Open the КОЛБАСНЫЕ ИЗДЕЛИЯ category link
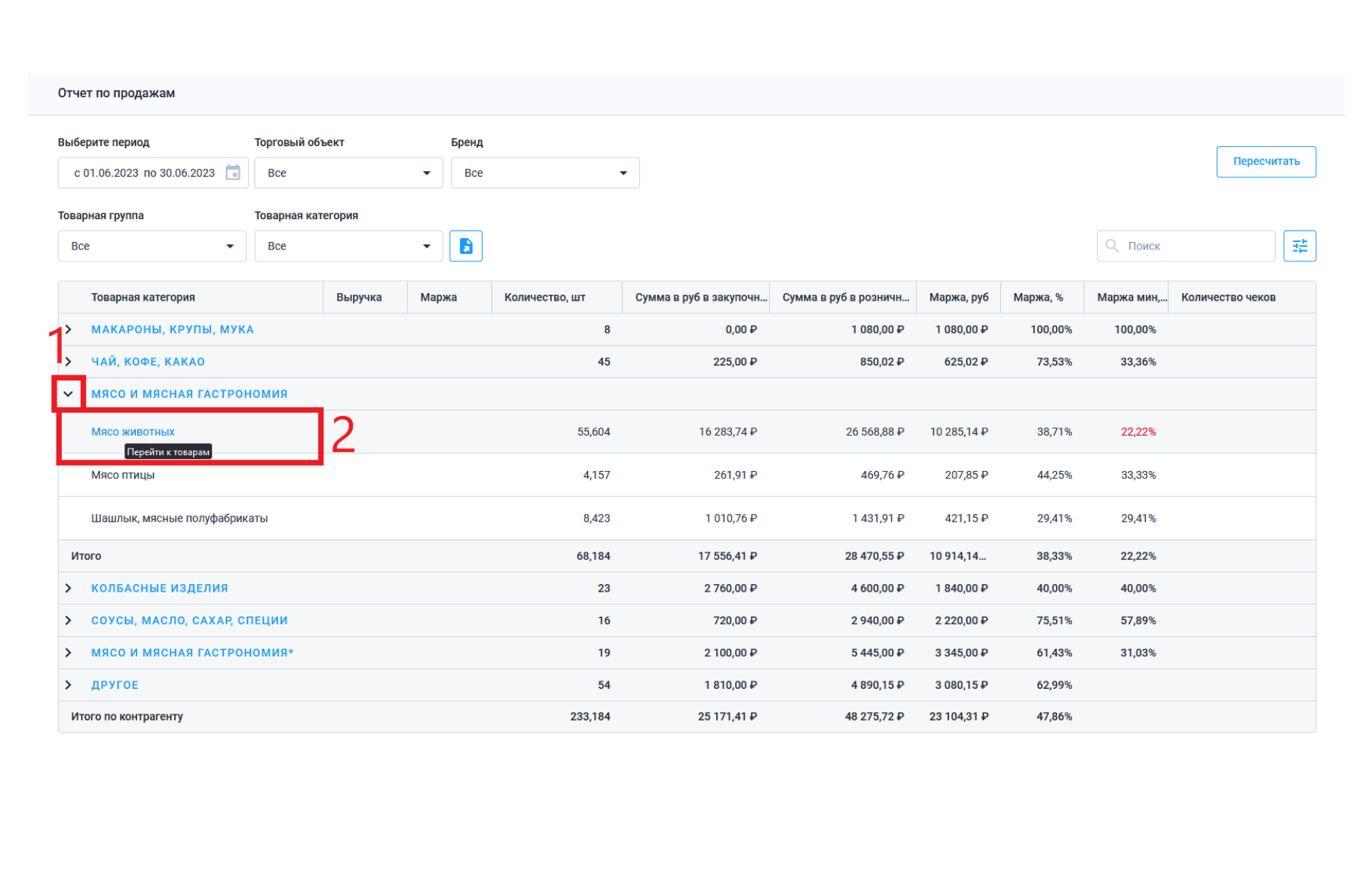The image size is (1372, 875). (x=160, y=588)
